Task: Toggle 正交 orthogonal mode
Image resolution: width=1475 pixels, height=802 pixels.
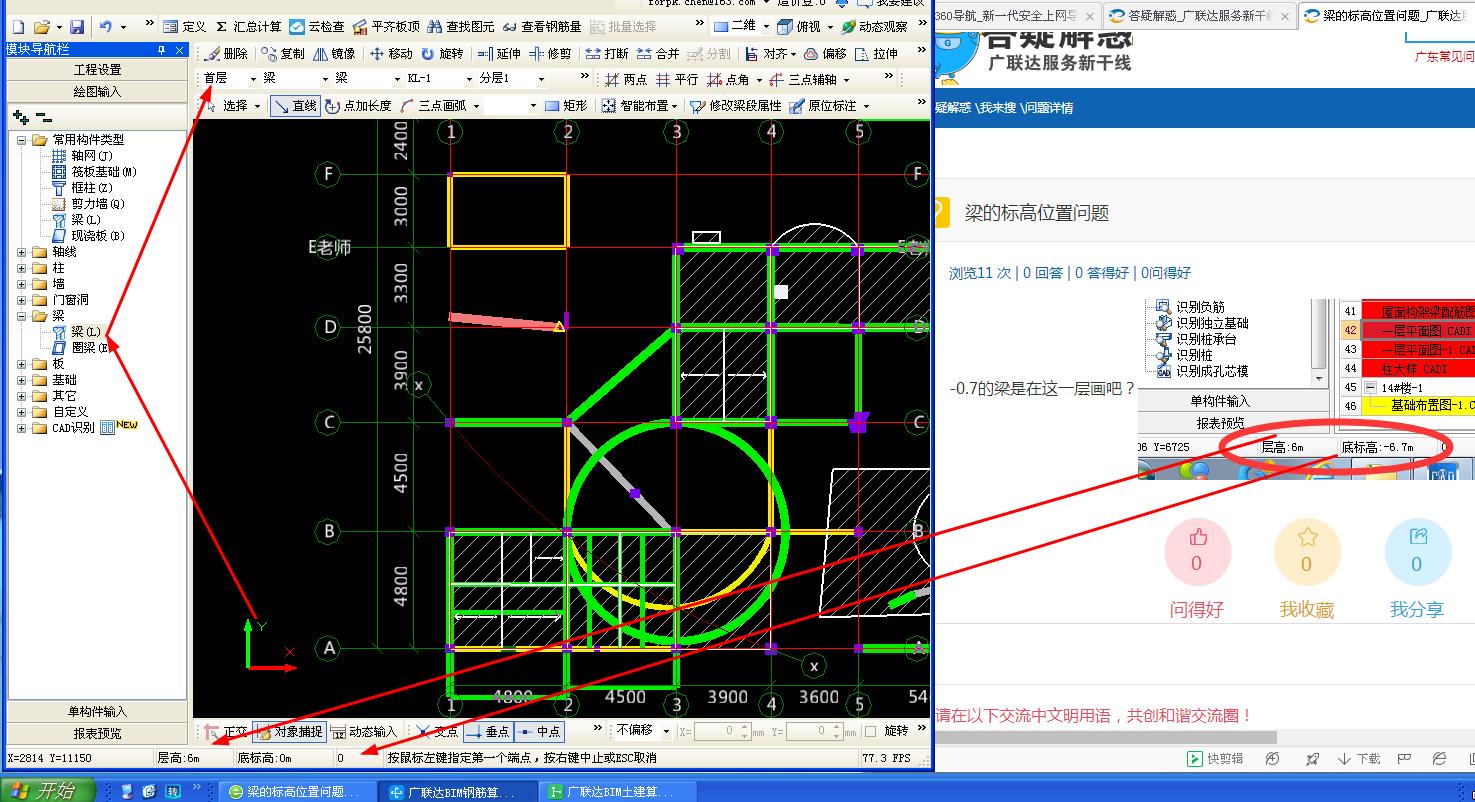Action: tap(226, 732)
